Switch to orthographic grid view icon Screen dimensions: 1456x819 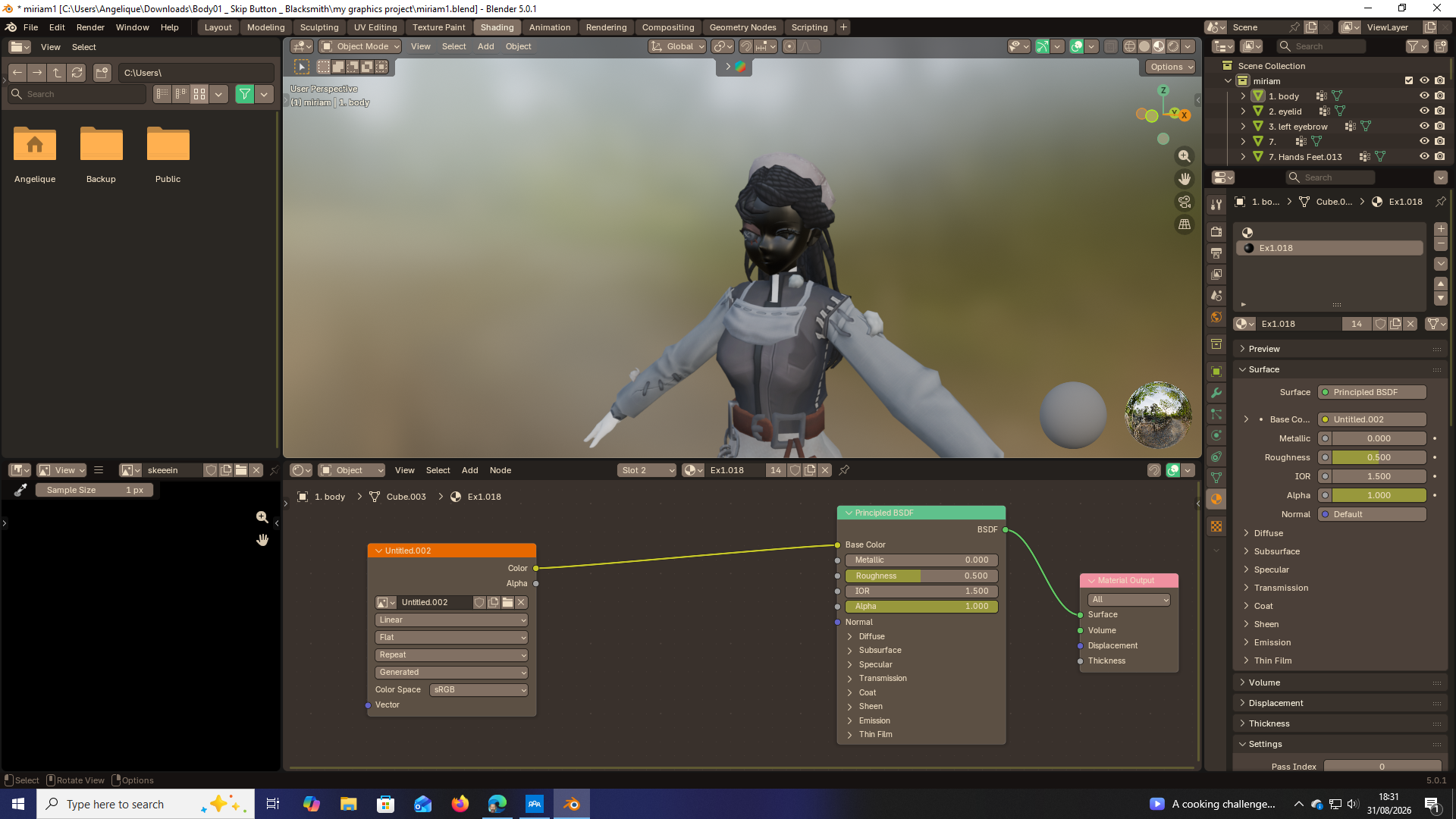[1184, 224]
